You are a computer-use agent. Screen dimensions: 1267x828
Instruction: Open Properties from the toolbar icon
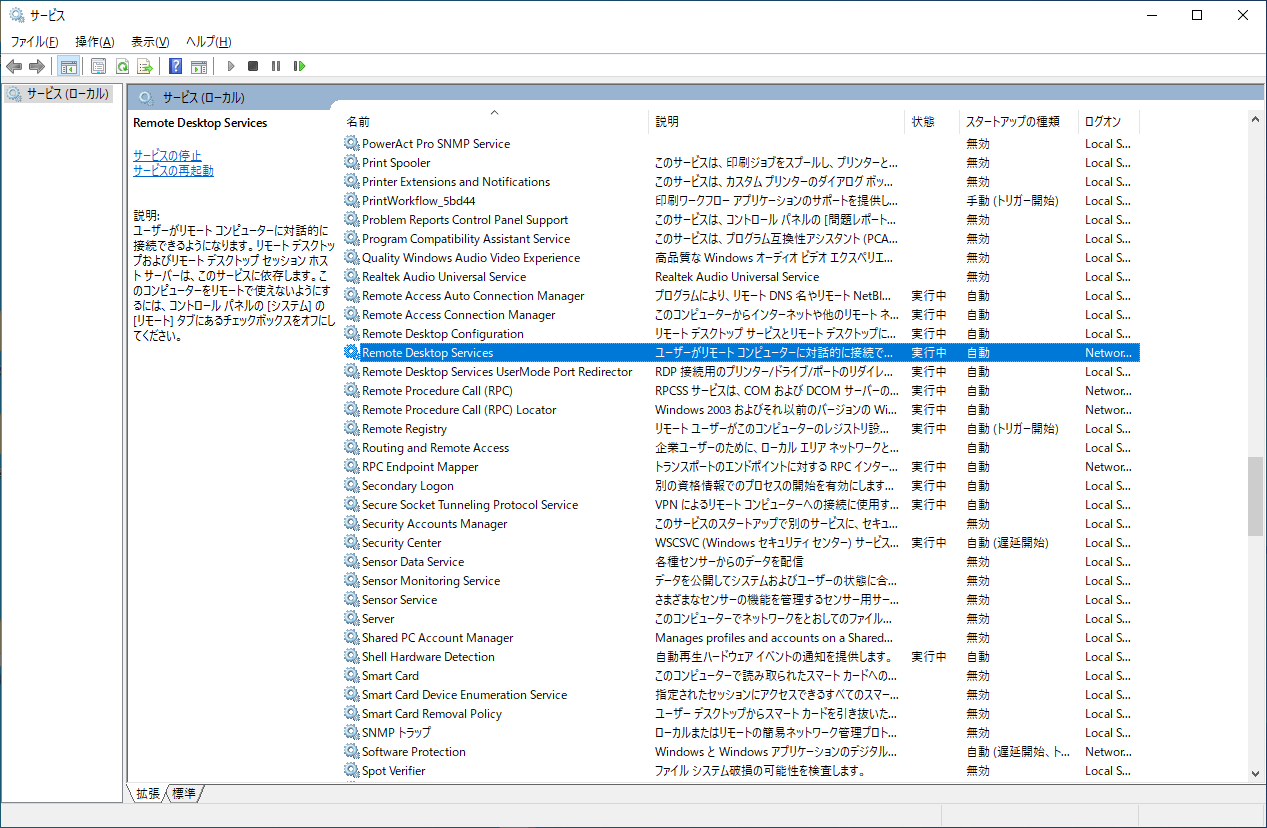coord(98,66)
